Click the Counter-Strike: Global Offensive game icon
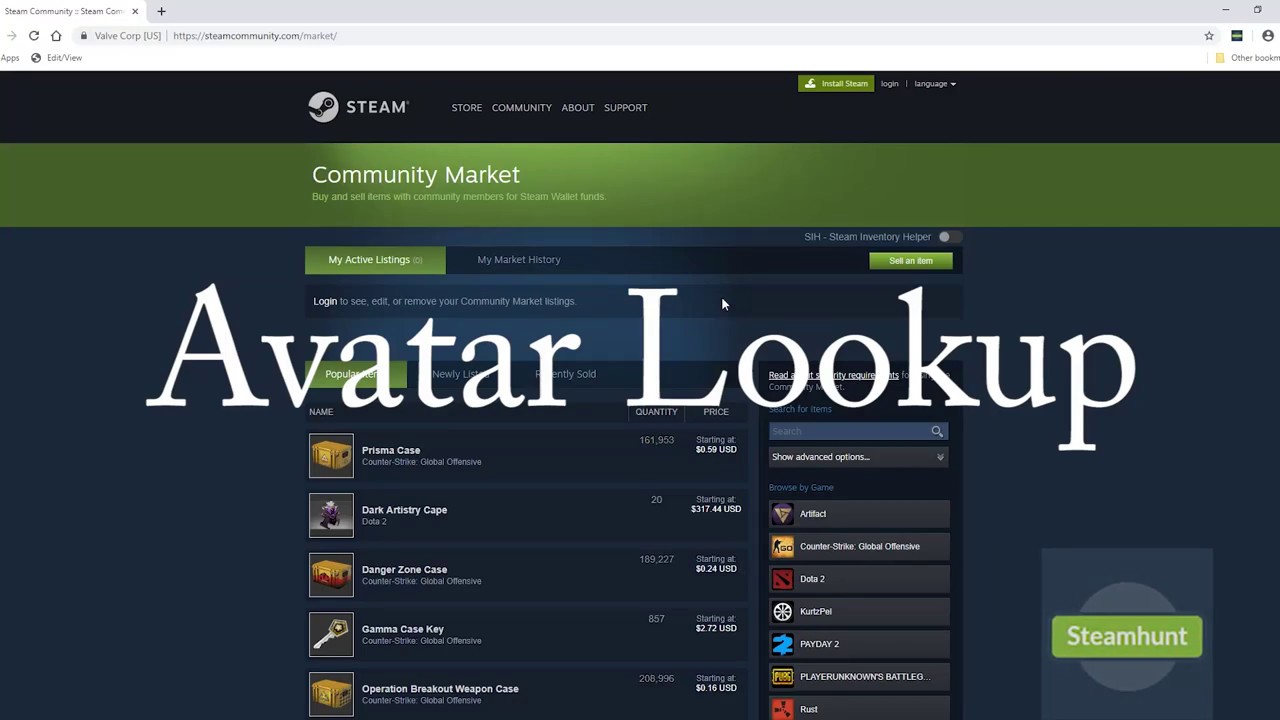The image size is (1280, 720). (x=782, y=546)
